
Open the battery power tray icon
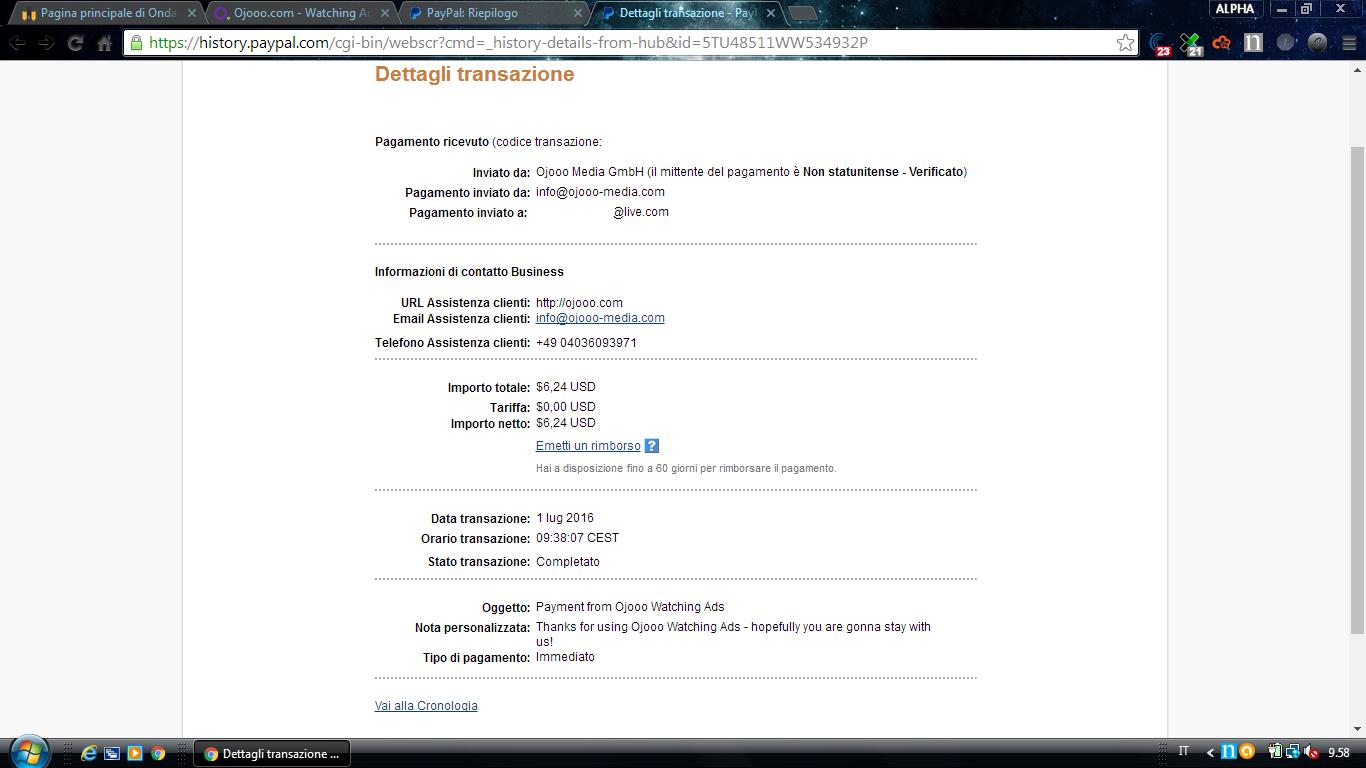1276,752
